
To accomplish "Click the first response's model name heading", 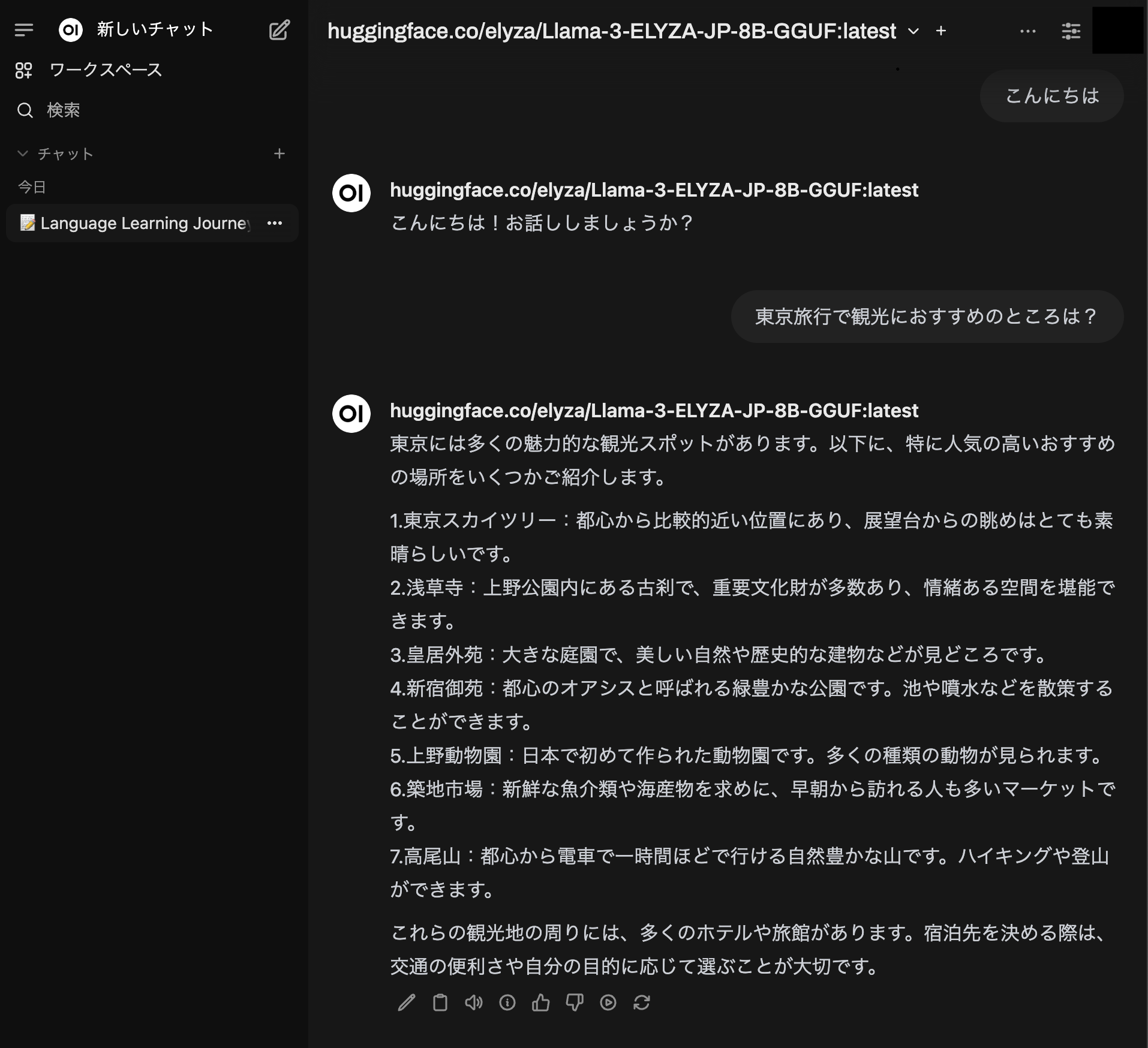I will tap(654, 190).
